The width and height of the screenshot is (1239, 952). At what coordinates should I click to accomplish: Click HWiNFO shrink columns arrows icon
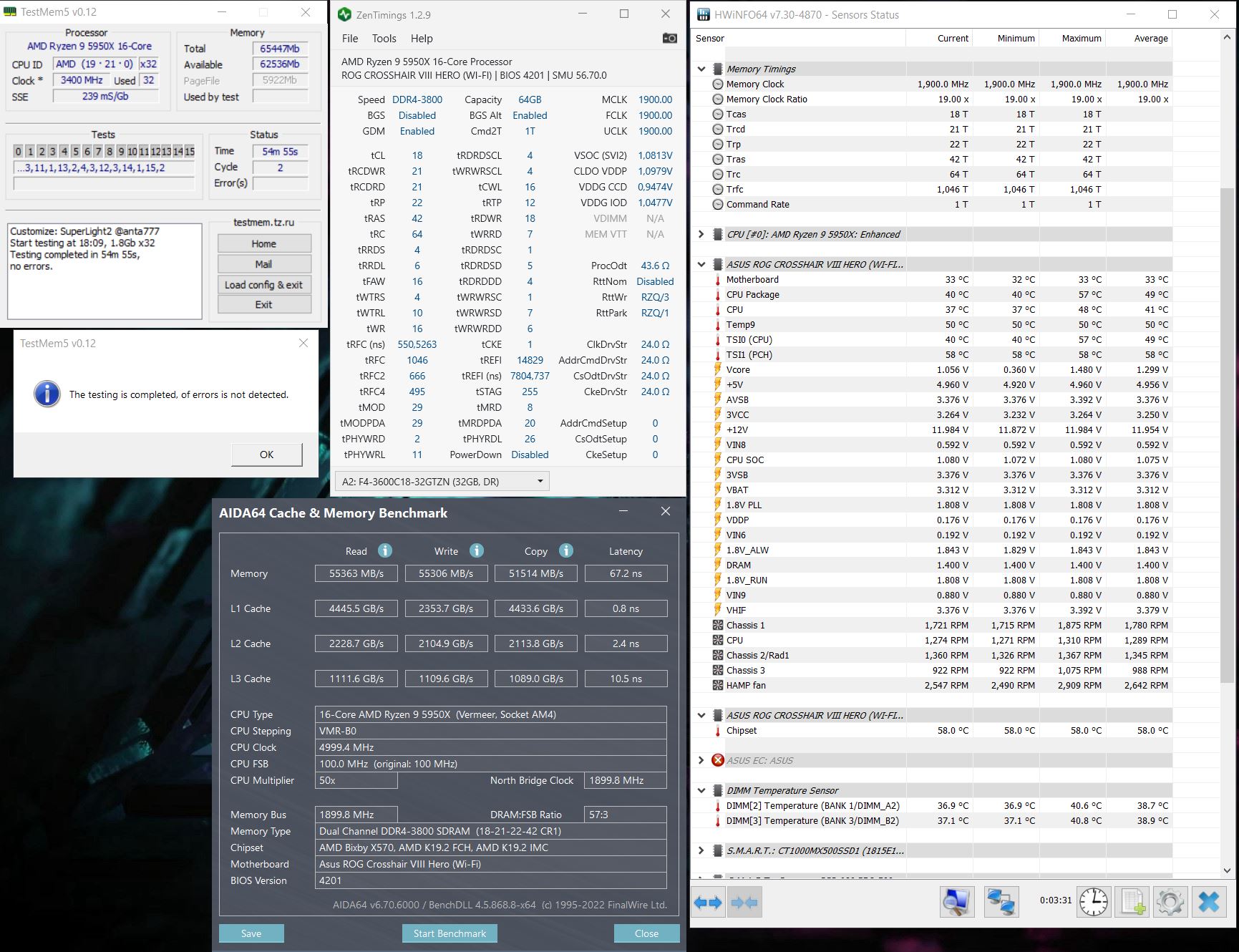(x=744, y=903)
